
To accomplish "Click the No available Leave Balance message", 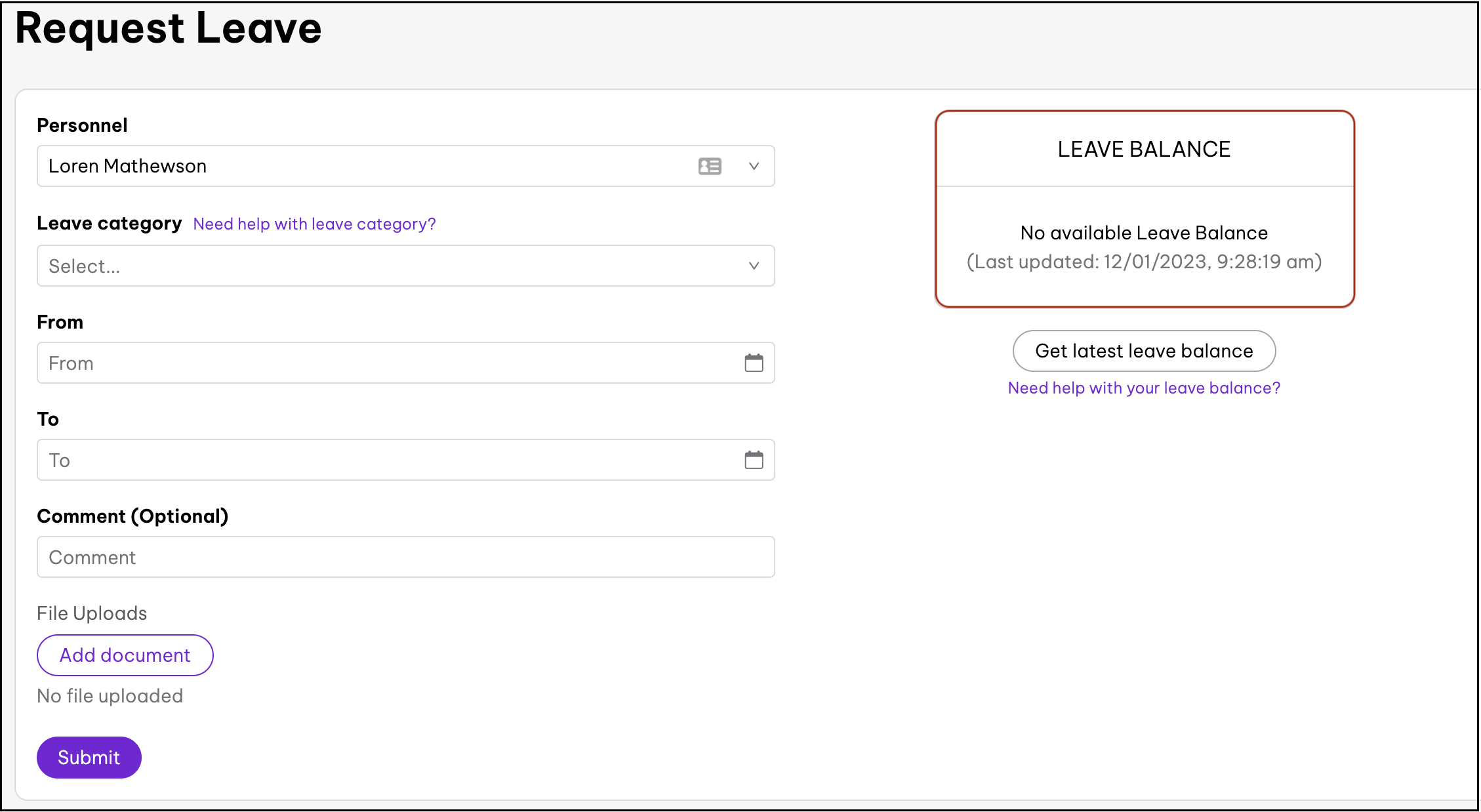I will 1144,233.
